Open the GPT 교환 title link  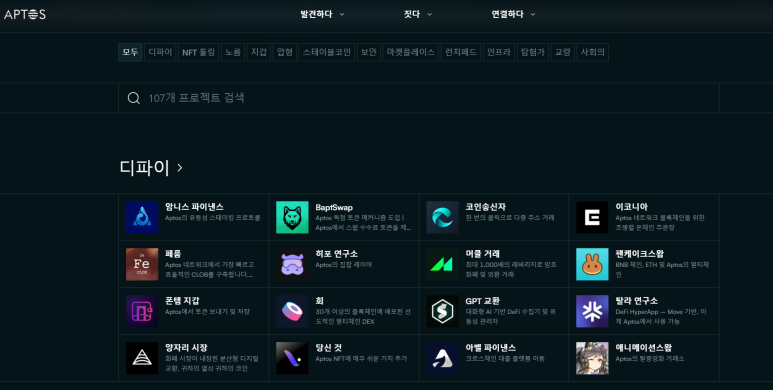click(483, 301)
